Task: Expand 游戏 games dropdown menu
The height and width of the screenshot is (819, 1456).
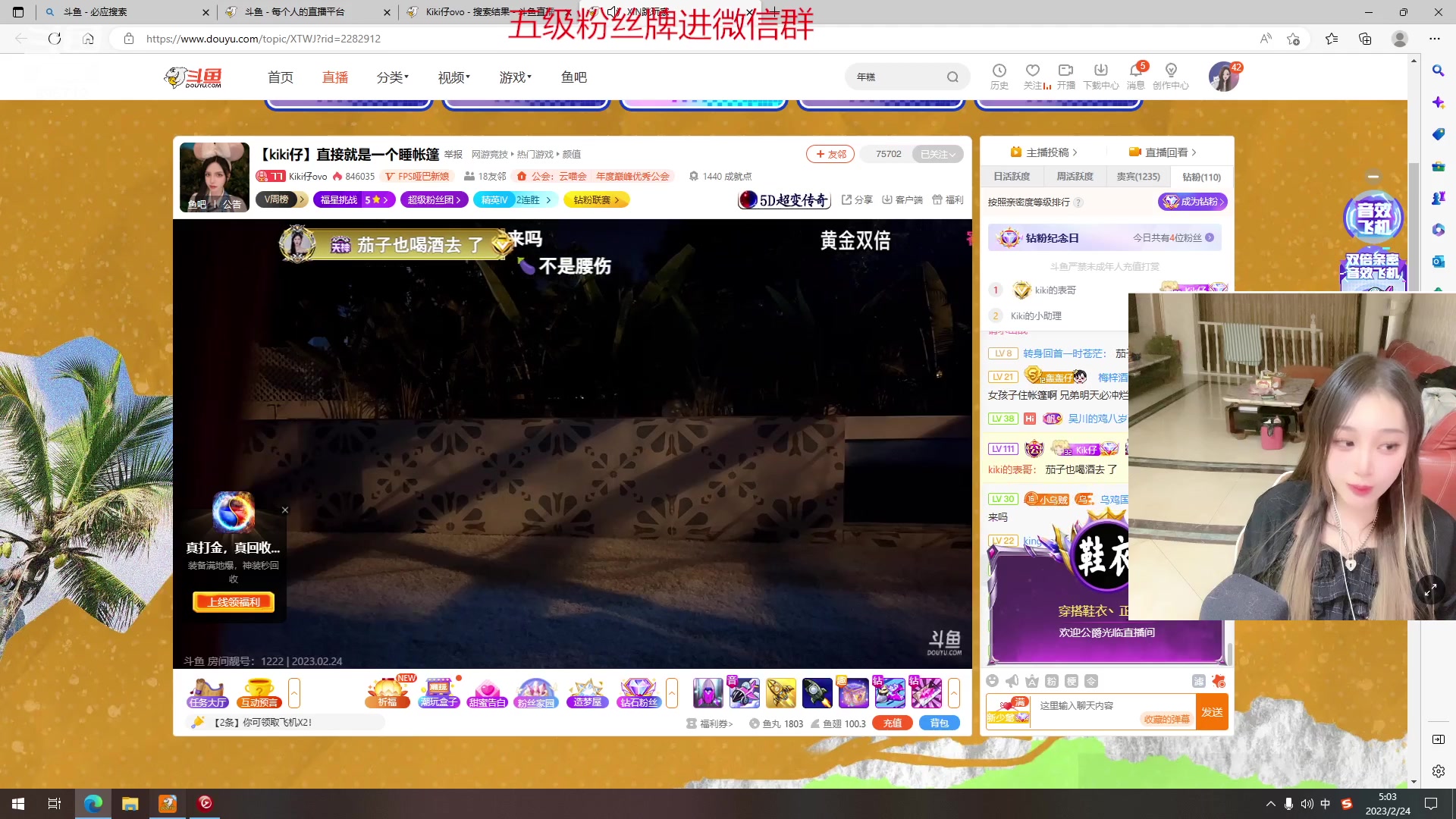Action: coord(516,77)
